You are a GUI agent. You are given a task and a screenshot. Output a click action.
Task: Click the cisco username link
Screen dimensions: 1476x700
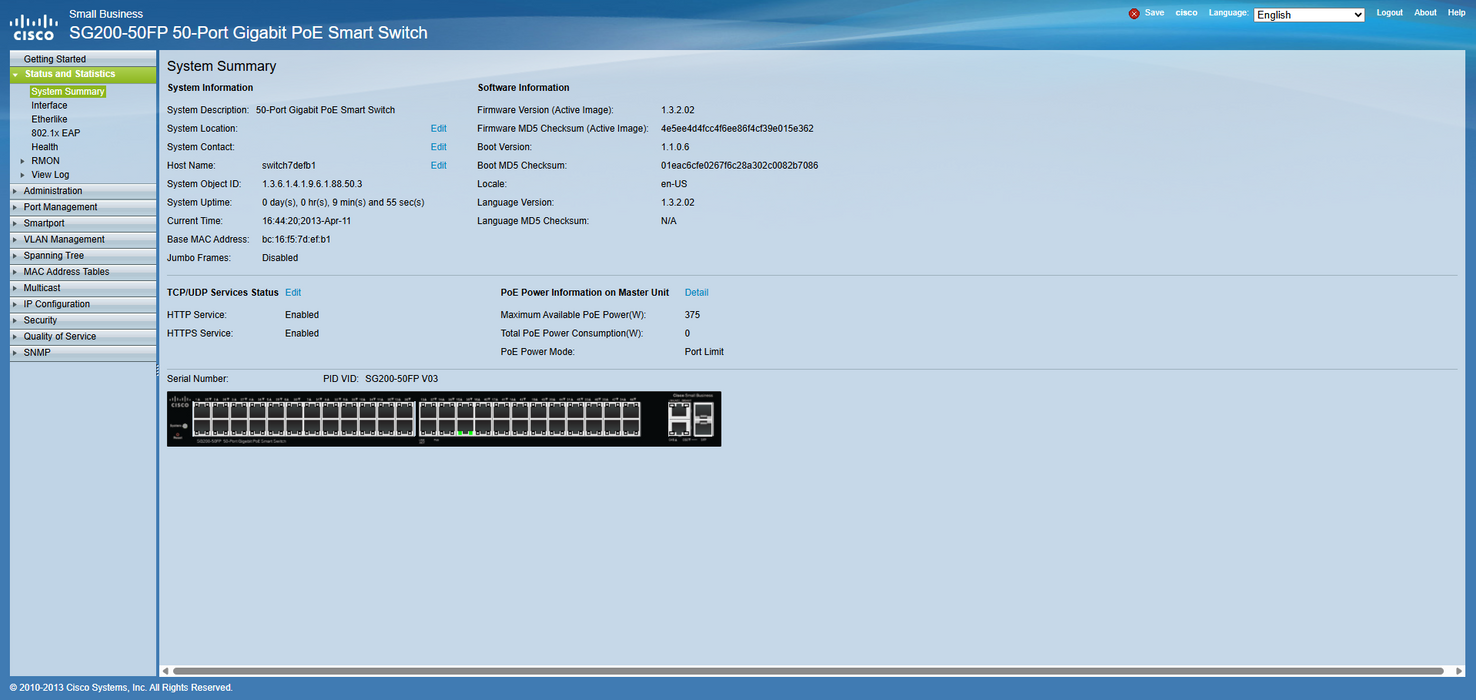(1186, 13)
